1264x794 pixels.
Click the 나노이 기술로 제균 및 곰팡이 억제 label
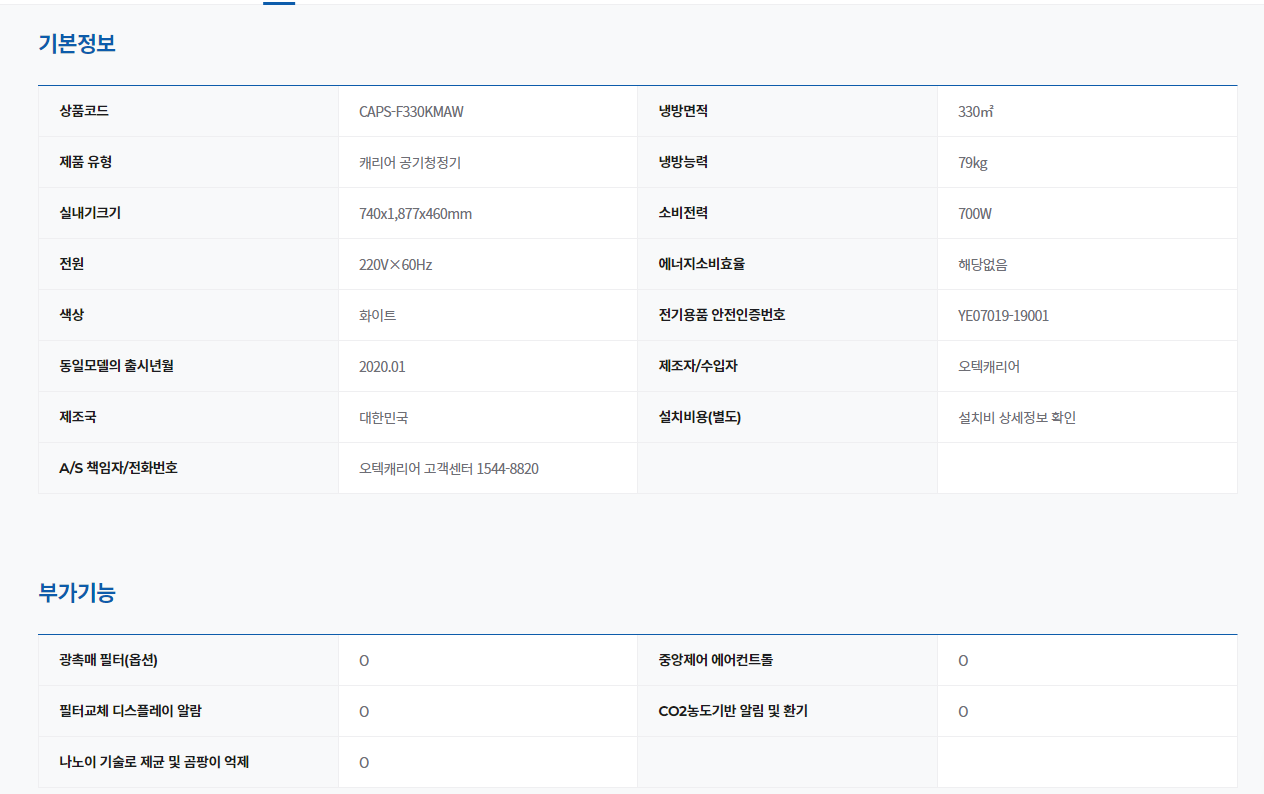point(153,762)
